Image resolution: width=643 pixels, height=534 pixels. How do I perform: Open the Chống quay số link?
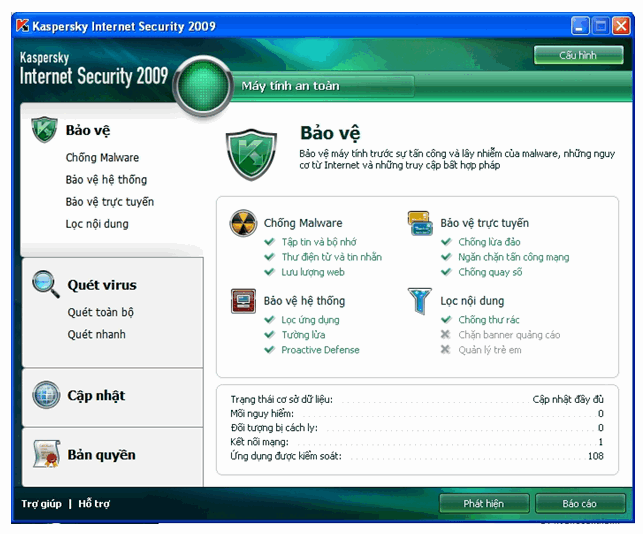pos(490,272)
